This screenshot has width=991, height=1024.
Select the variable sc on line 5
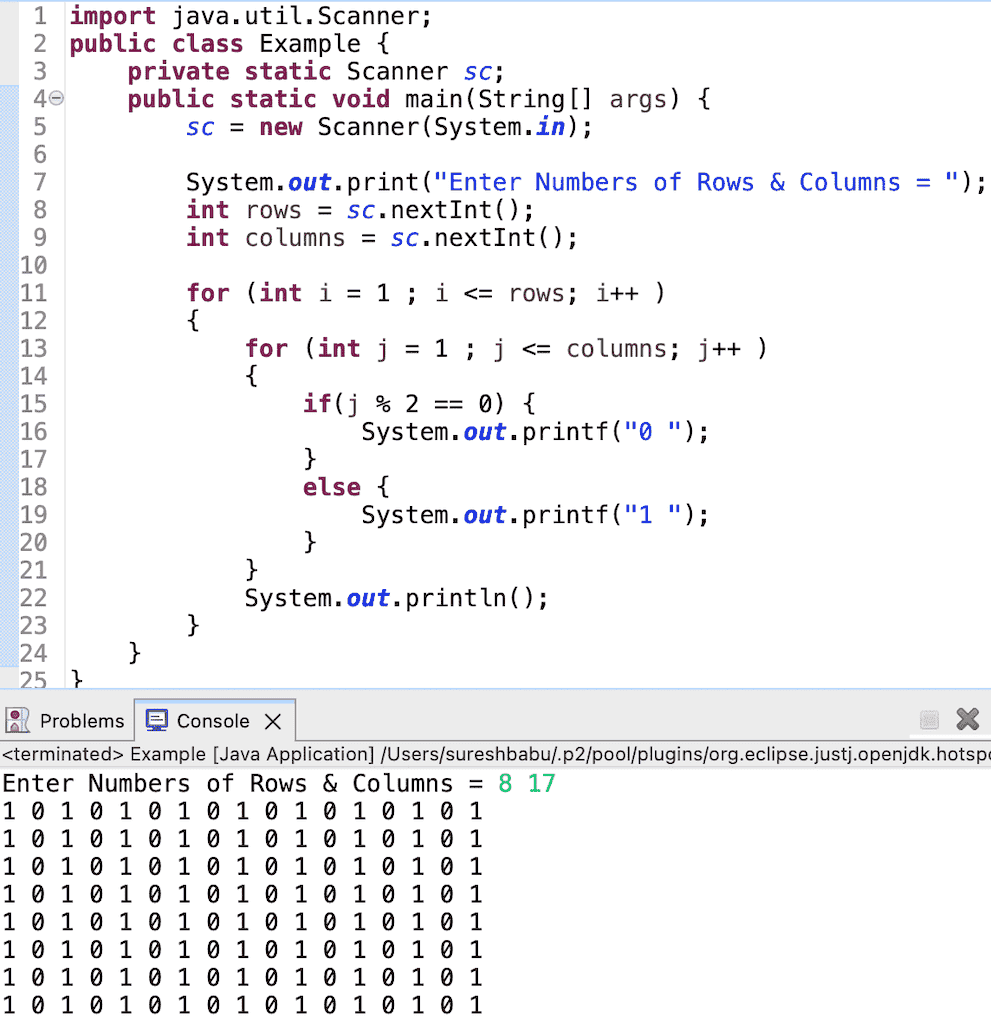pos(199,127)
